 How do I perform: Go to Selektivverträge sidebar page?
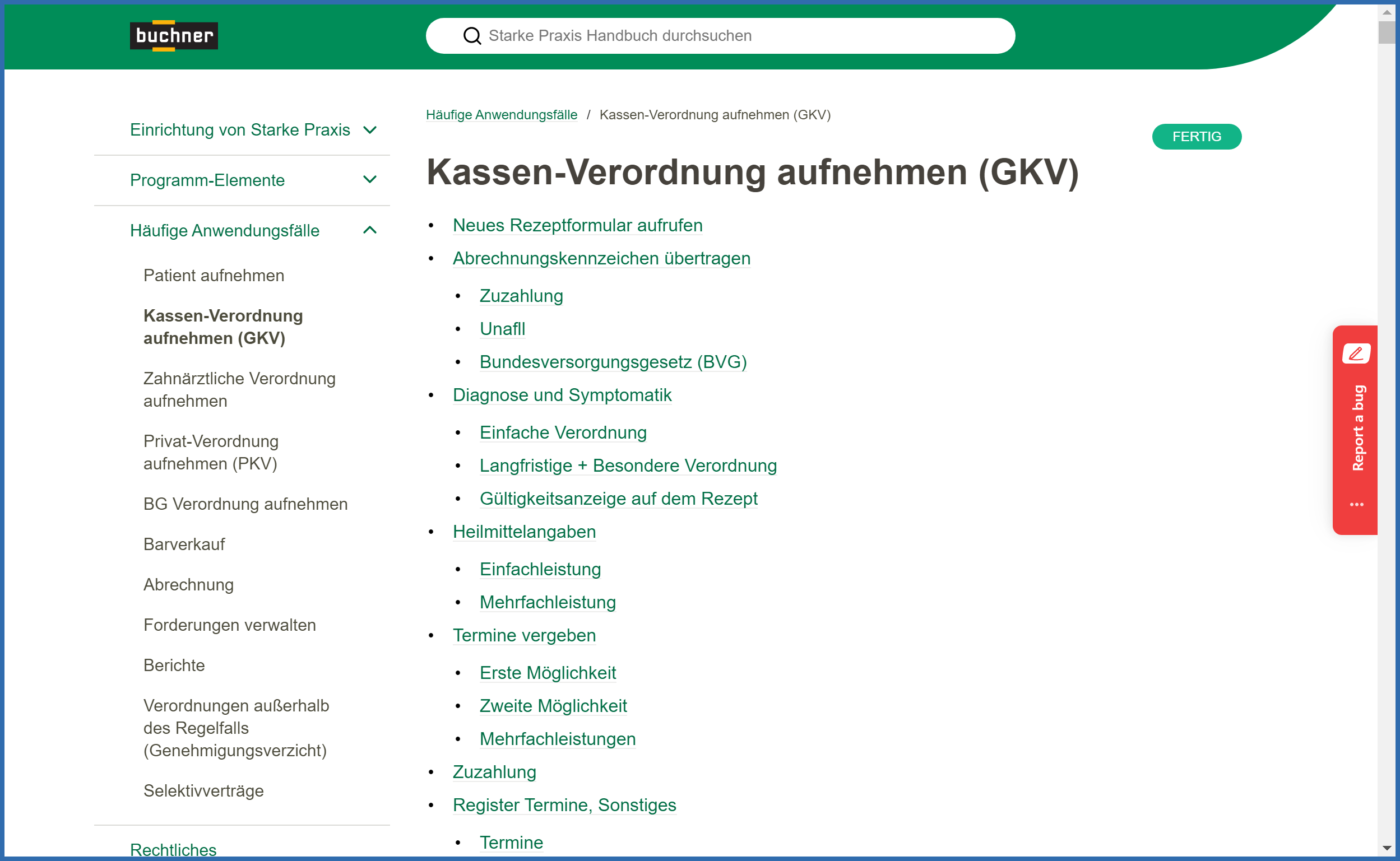[x=203, y=791]
